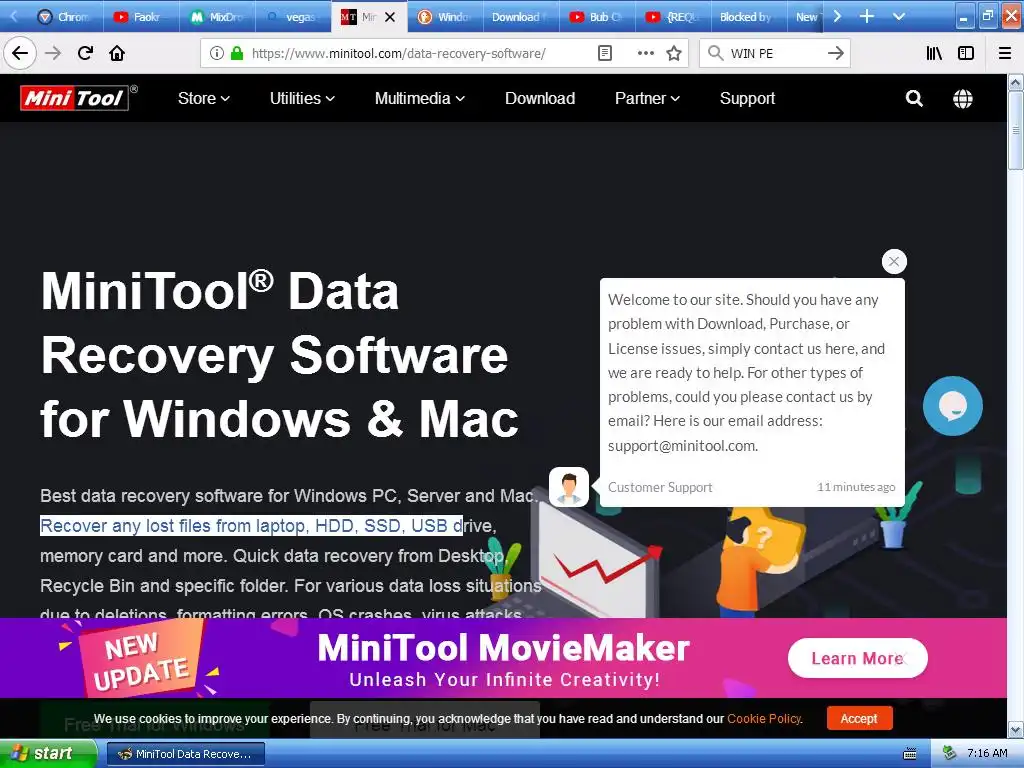This screenshot has width=1024, height=768.
Task: Click the Customer Support avatar icon
Action: click(x=568, y=487)
